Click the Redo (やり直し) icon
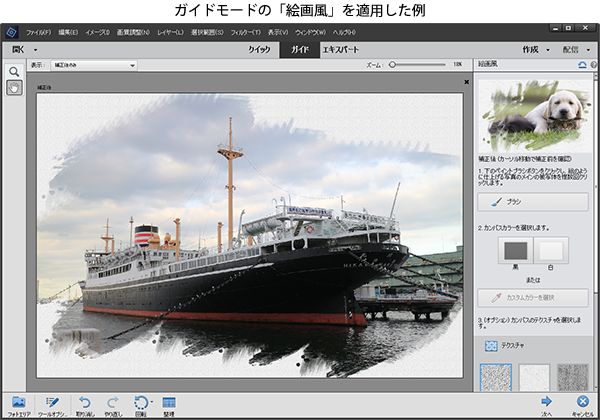600x420 pixels. point(112,406)
